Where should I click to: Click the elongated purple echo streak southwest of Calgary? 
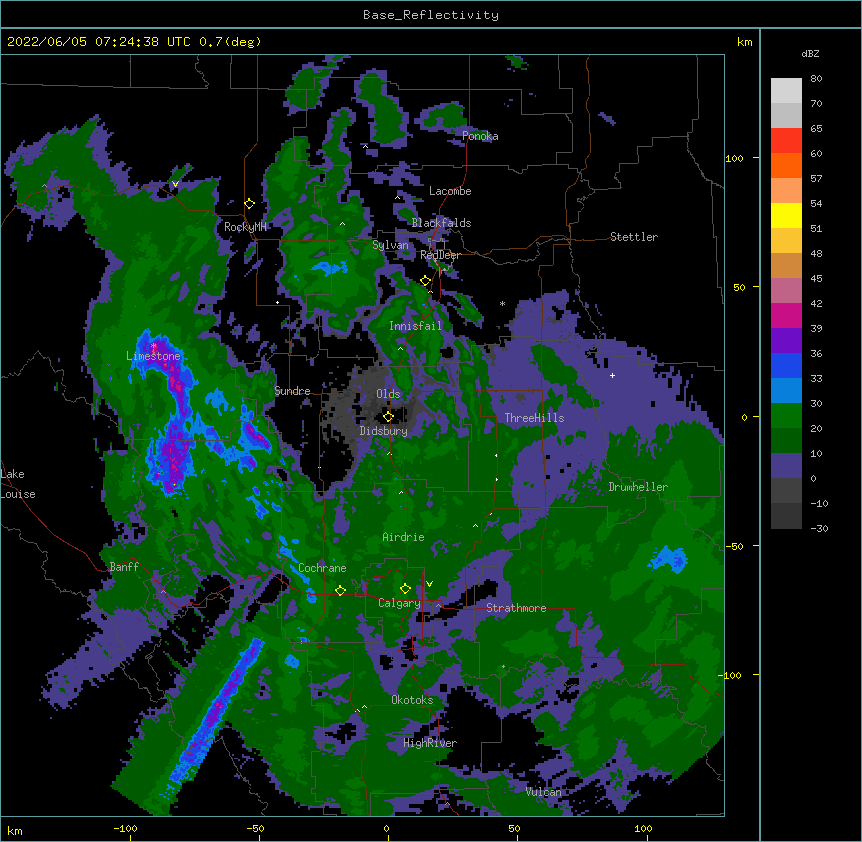pyautogui.click(x=217, y=712)
